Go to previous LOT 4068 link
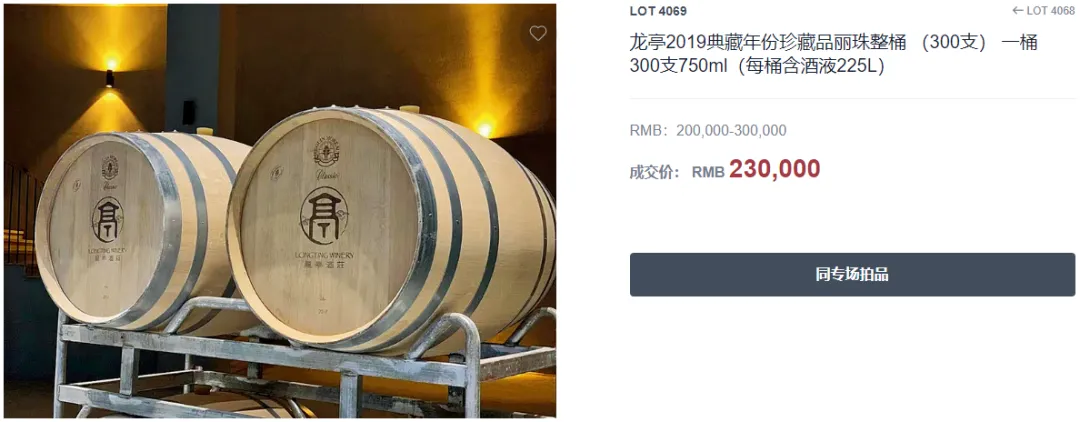 coord(1043,10)
